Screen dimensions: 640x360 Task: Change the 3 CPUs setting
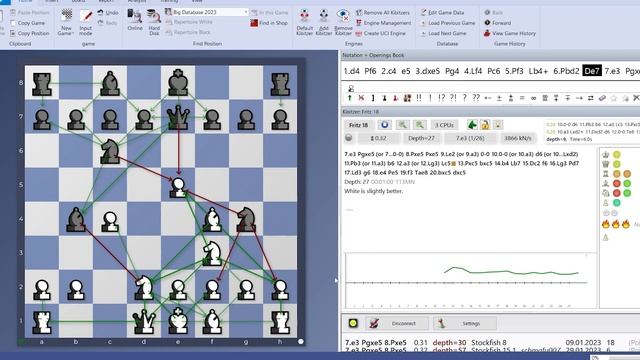click(444, 125)
